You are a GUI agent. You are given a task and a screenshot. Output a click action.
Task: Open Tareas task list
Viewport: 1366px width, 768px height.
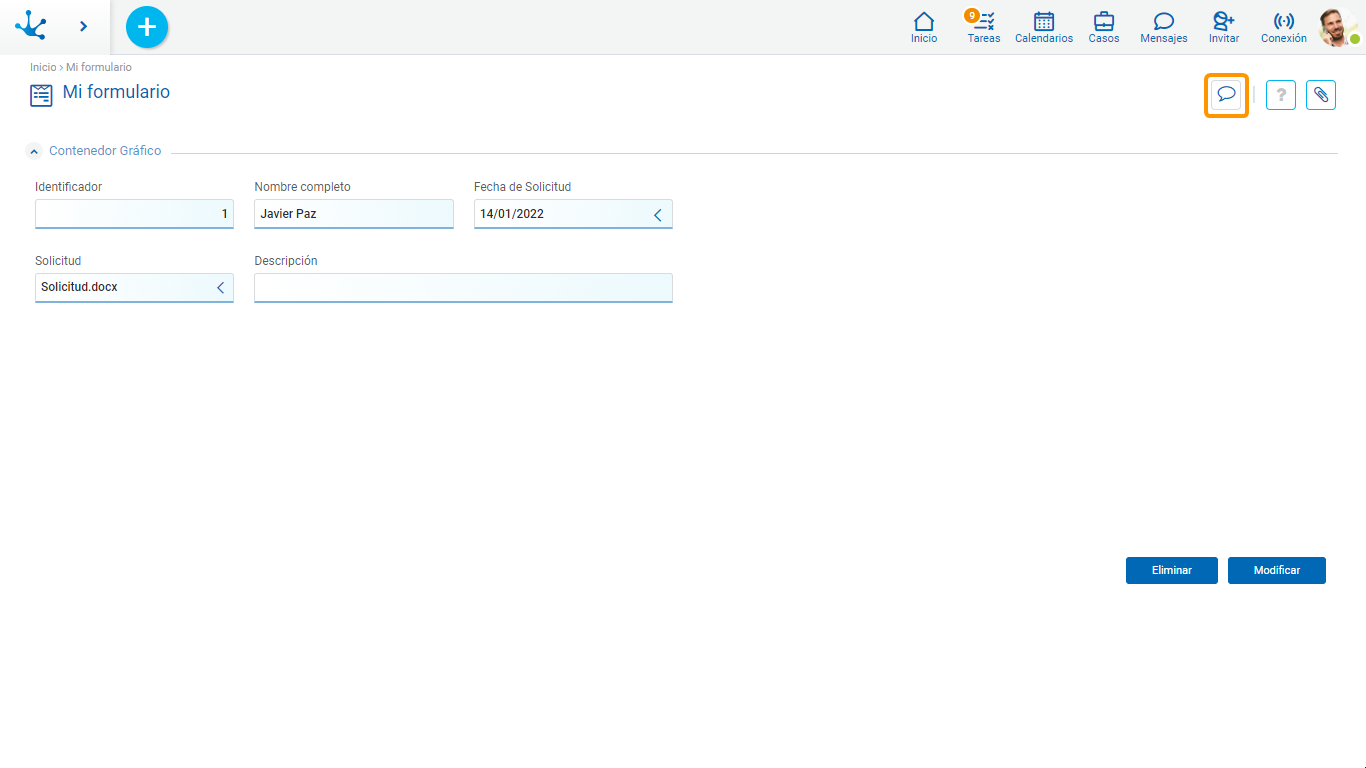pos(984,27)
